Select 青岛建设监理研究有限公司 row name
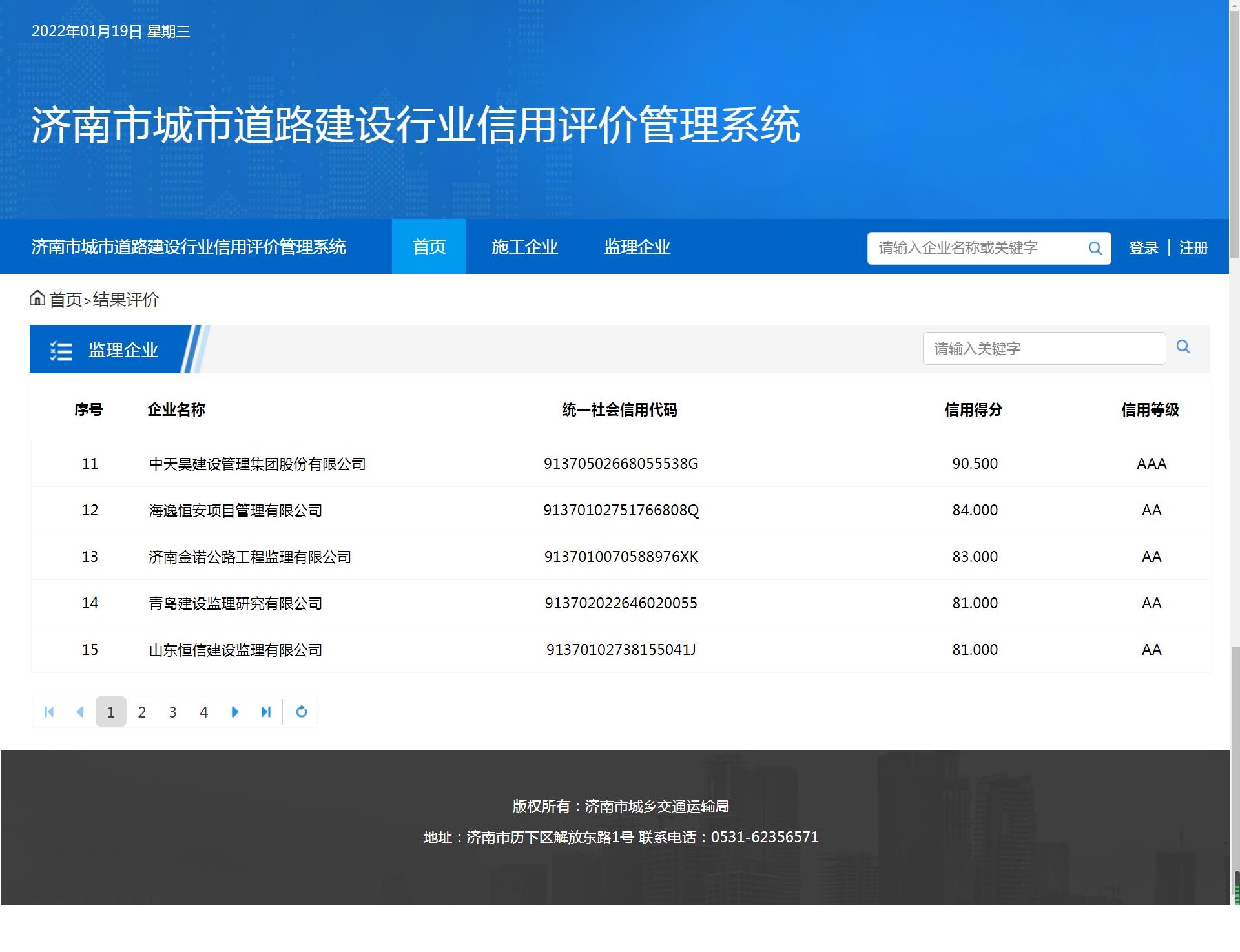 pos(236,604)
